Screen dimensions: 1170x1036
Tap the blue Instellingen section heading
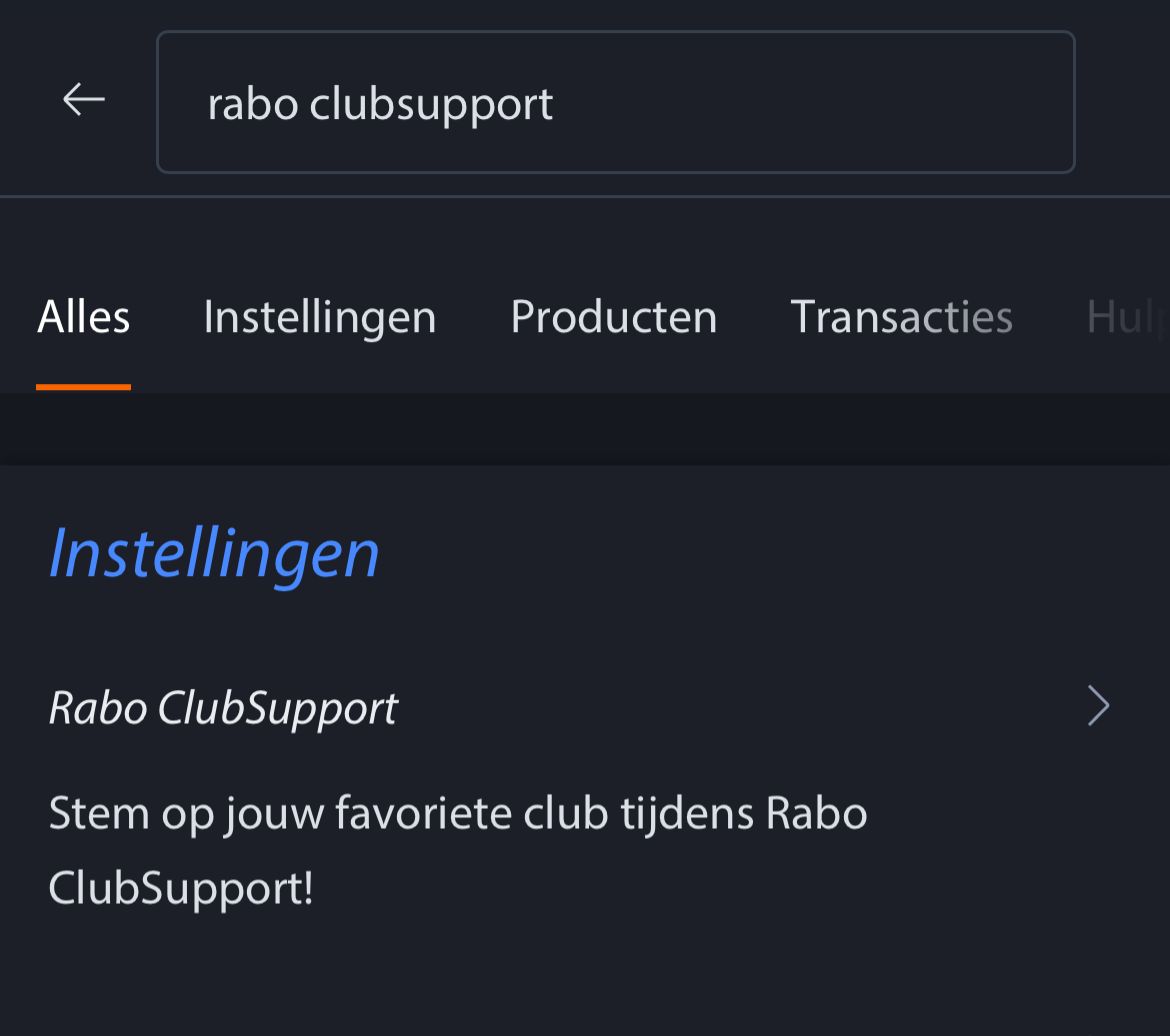(x=214, y=554)
